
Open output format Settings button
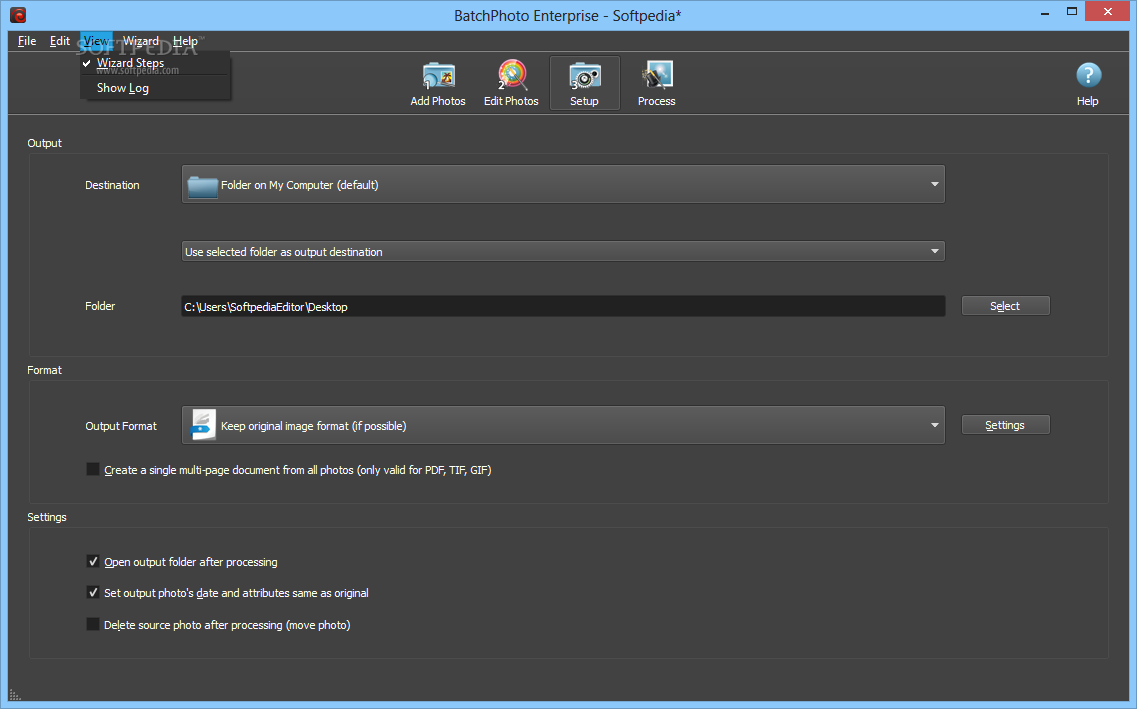[x=1005, y=425]
